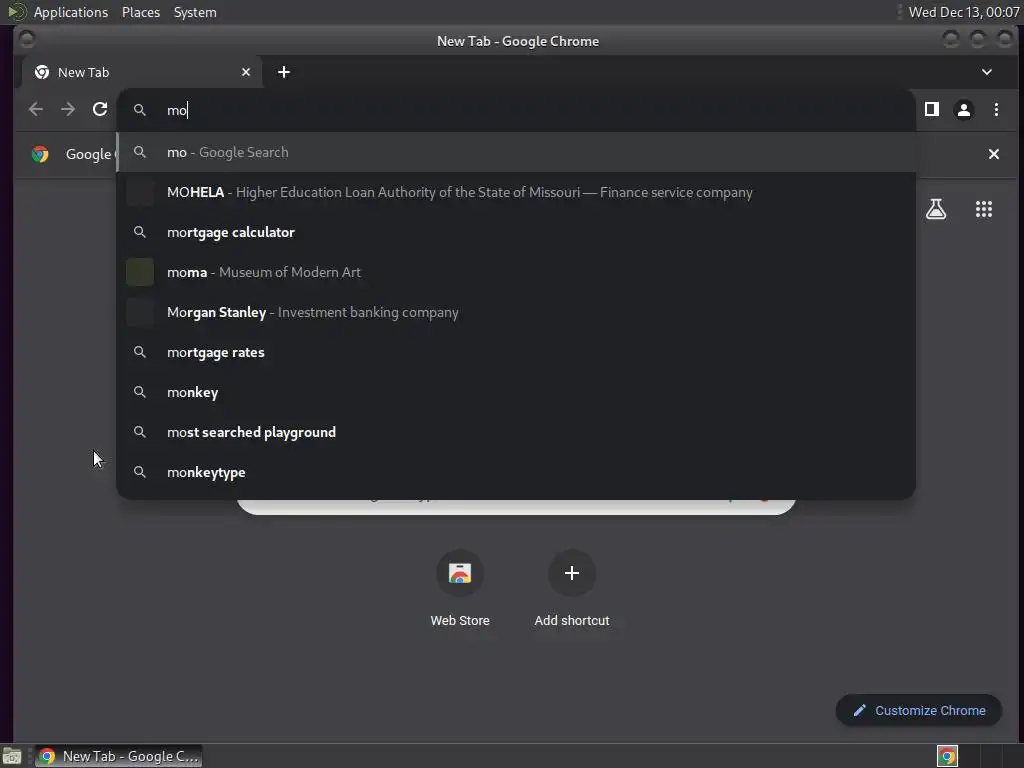Close the New Tab tab
1024x768 pixels.
point(246,72)
